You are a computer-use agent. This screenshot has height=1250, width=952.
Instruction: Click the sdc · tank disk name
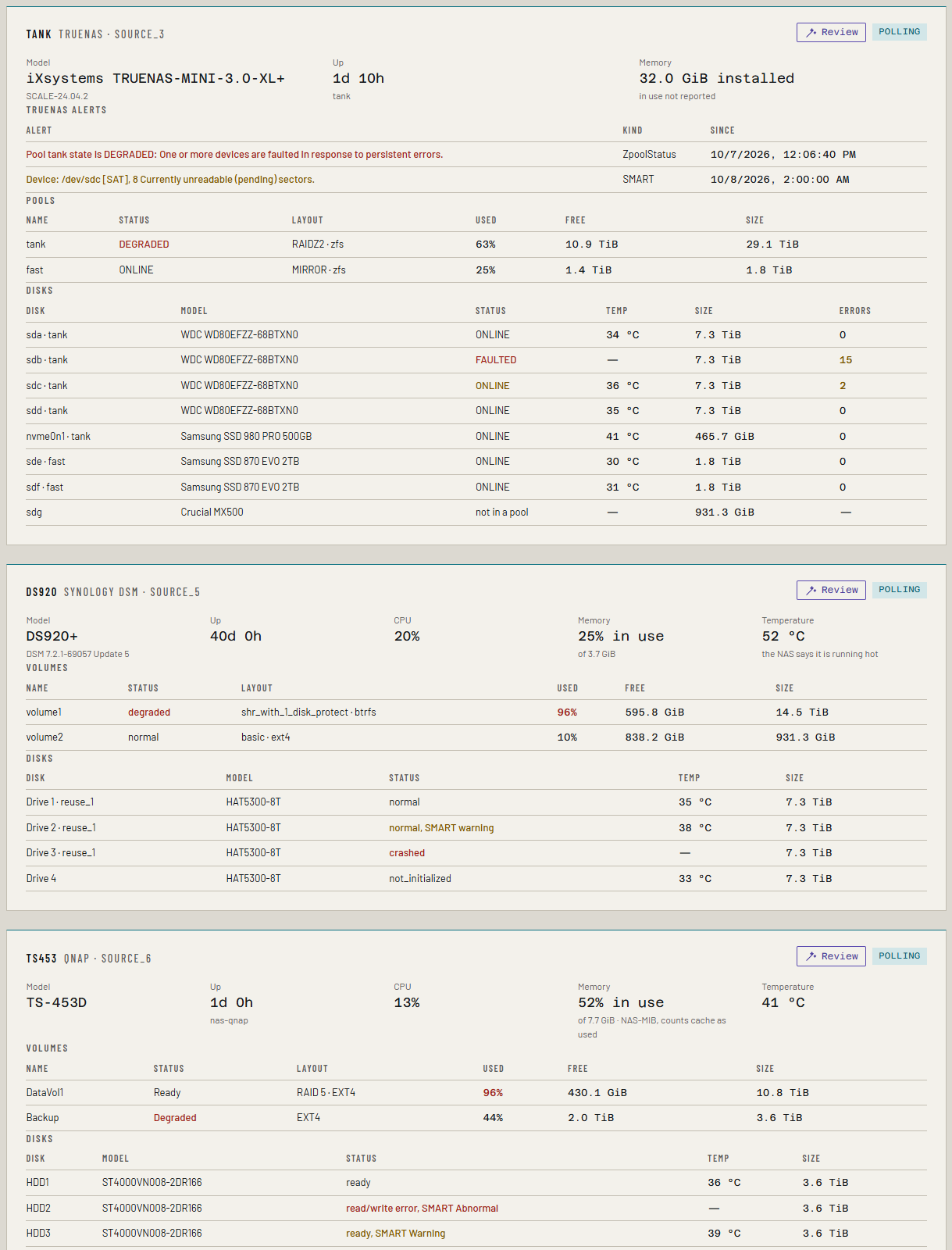tap(47, 386)
